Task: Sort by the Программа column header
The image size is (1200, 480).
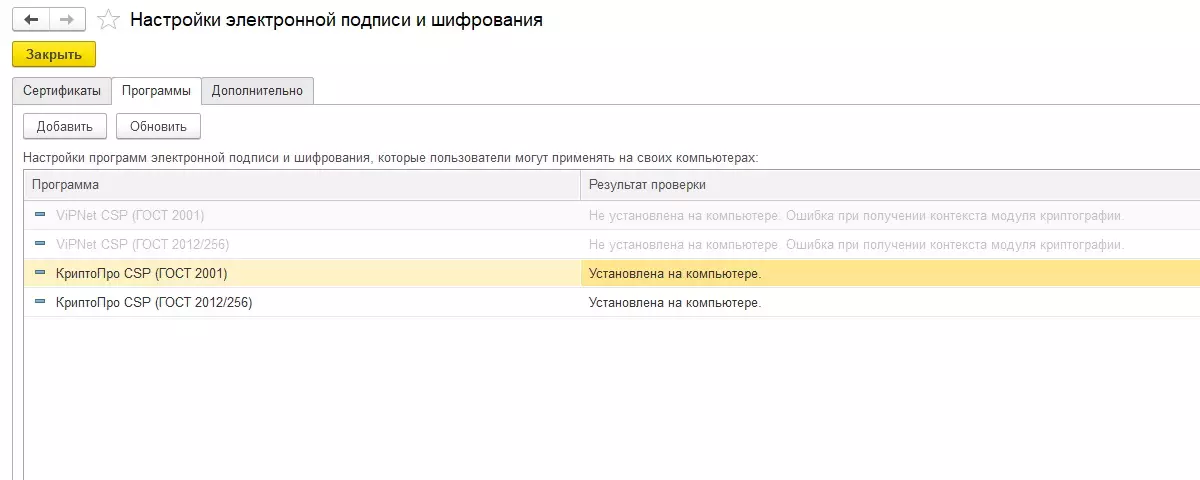Action: pyautogui.click(x=300, y=185)
